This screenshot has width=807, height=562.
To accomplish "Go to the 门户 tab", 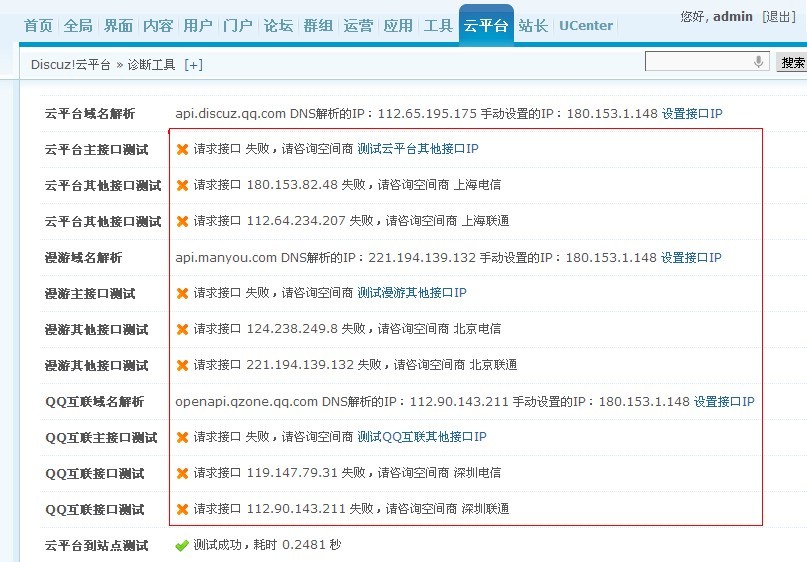I will tap(238, 26).
